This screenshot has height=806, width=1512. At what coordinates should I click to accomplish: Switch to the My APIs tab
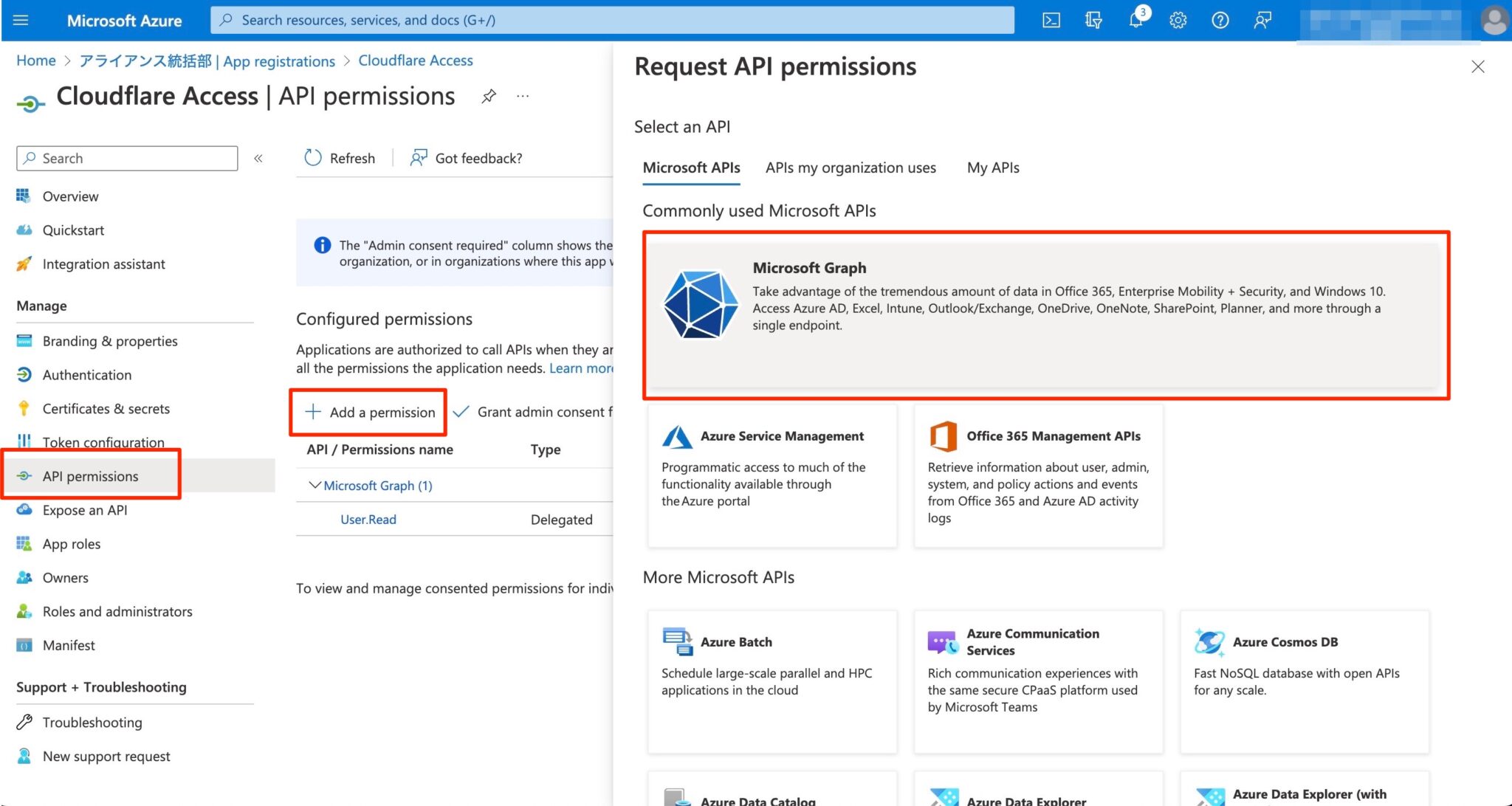[x=992, y=168]
